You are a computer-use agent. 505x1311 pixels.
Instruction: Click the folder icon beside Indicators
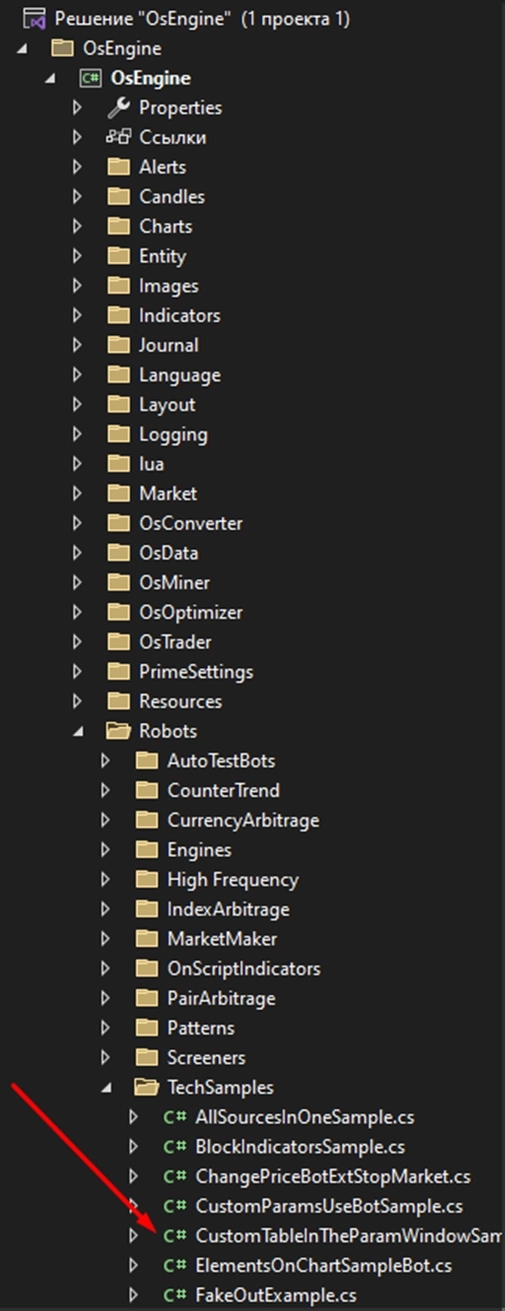[x=120, y=315]
